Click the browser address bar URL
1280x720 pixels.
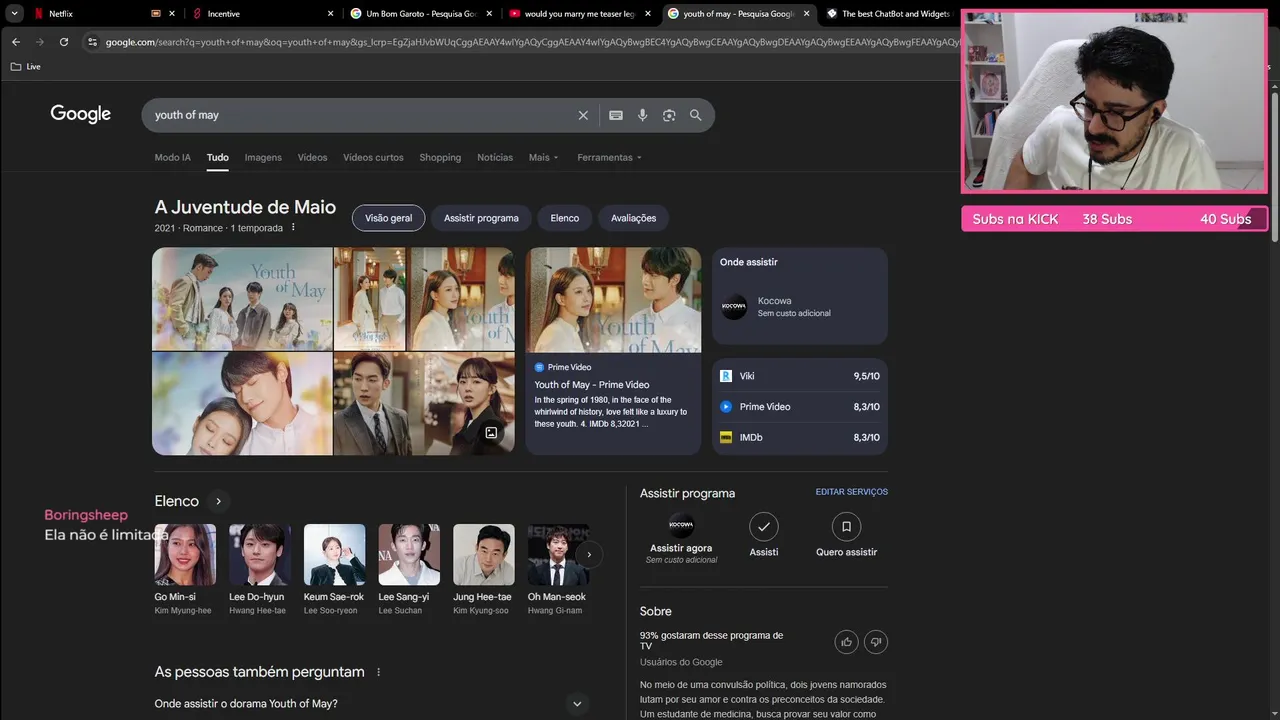click(530, 42)
